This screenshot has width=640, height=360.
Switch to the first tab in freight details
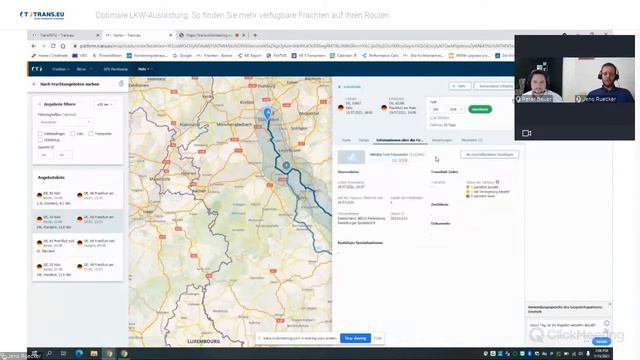point(346,140)
